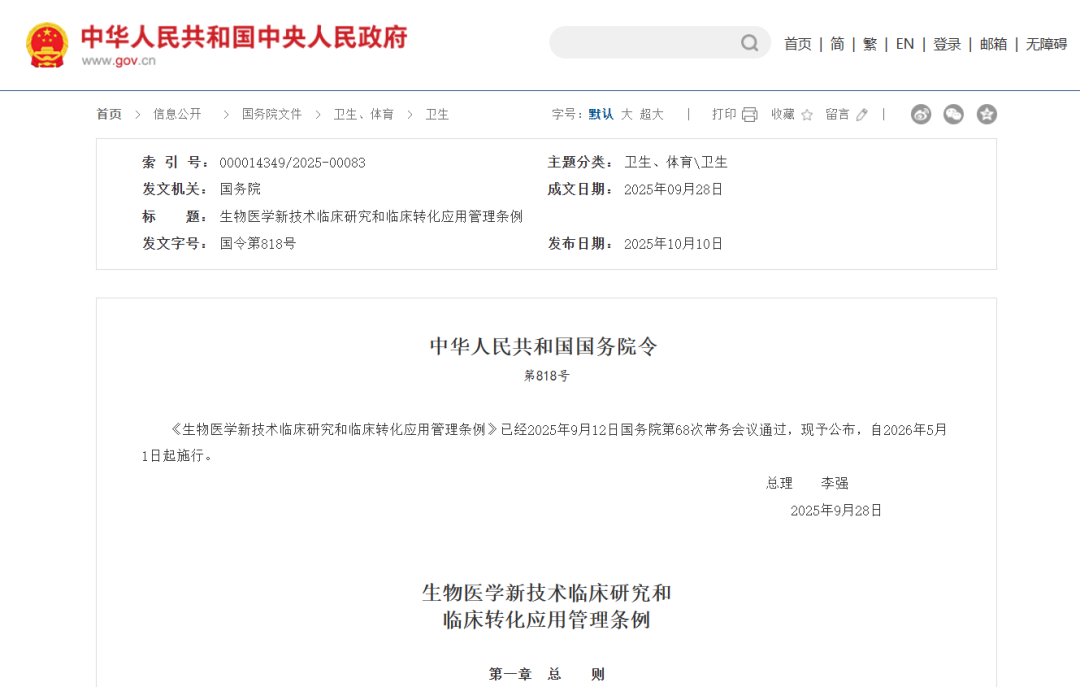Click the 登录 login link

tap(947, 44)
